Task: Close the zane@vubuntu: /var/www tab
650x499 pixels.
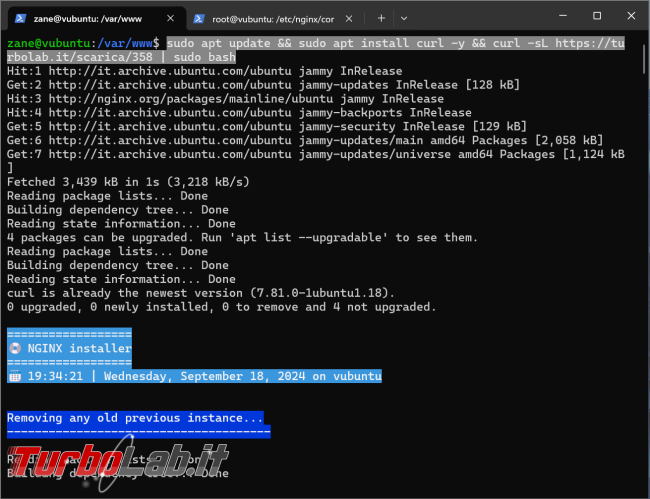Action: point(170,18)
